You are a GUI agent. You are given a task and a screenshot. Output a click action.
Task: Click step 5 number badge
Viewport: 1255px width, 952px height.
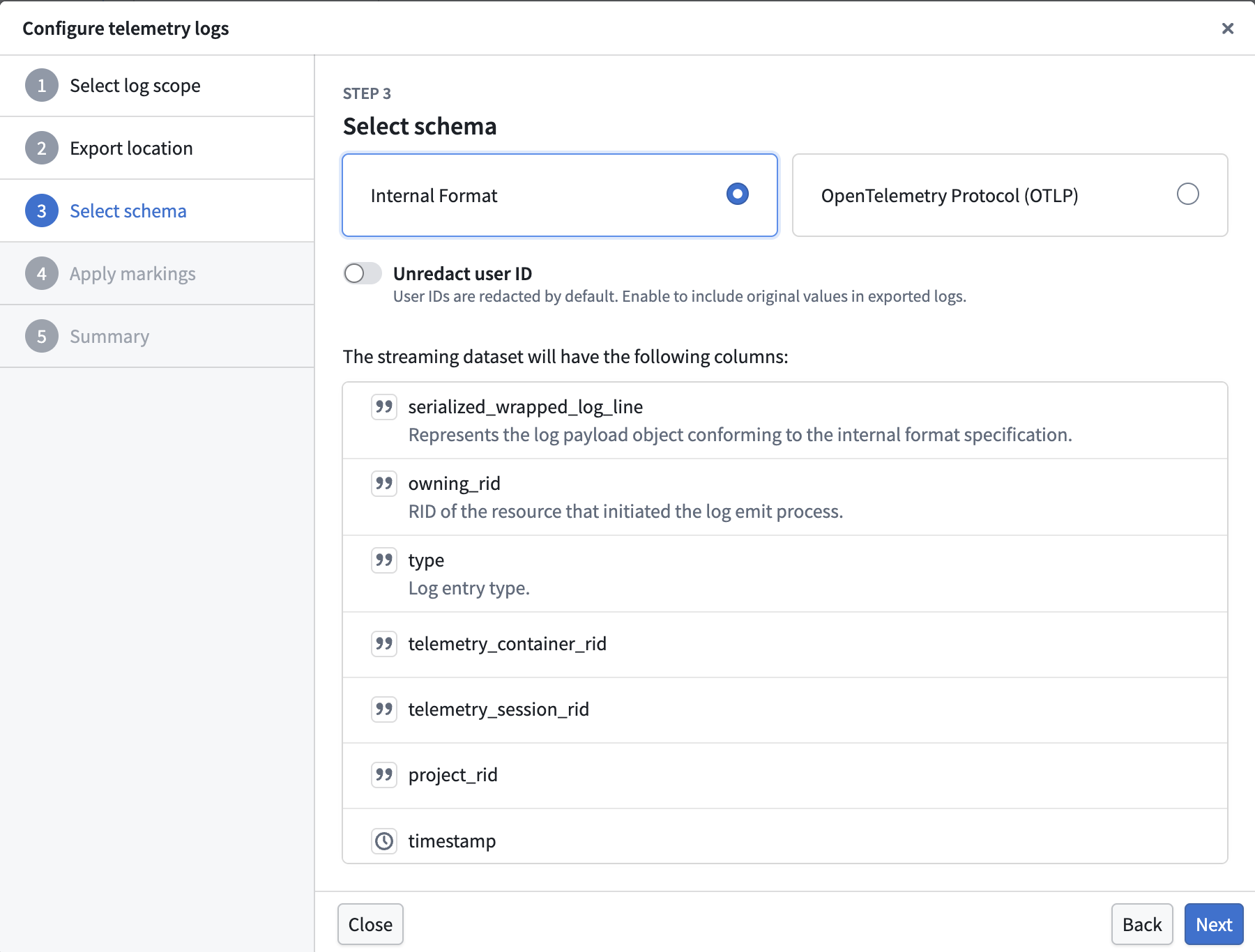click(42, 337)
